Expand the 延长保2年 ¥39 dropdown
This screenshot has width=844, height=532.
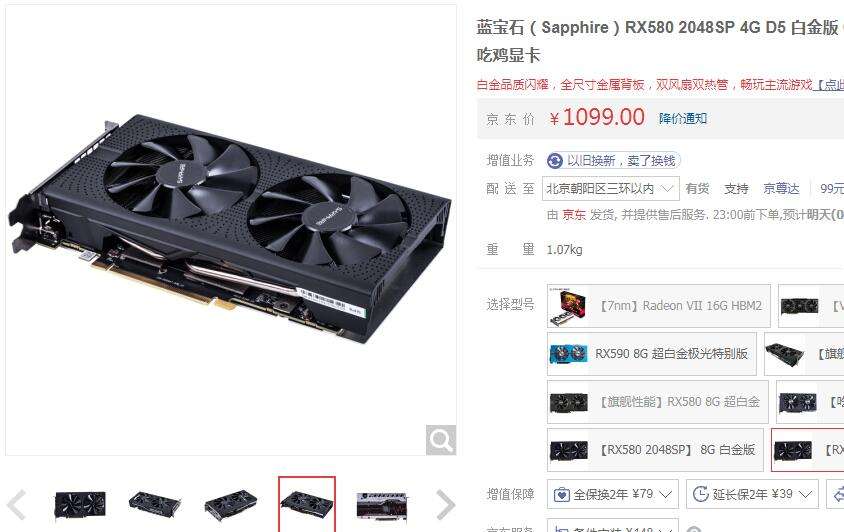click(752, 494)
